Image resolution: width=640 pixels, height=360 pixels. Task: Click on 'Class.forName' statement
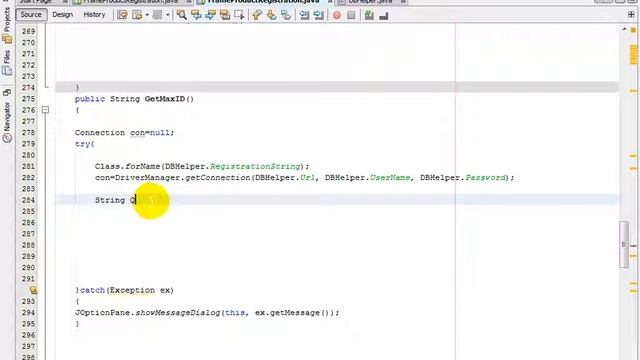202,167
